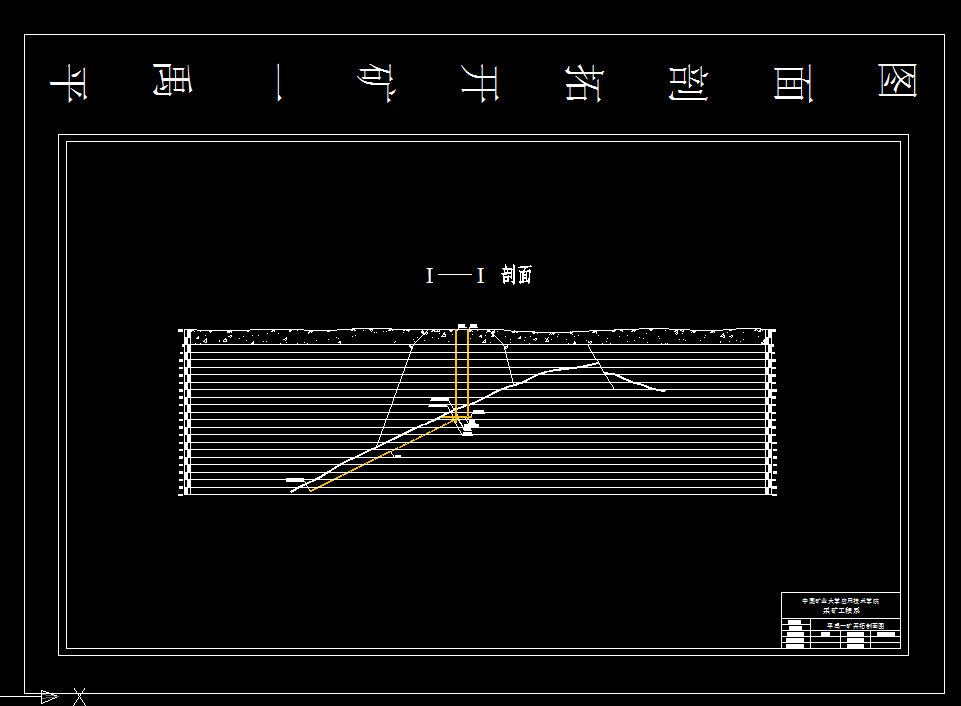The width and height of the screenshot is (961, 706).
Task: Click the large title character 禹
Action: [x=172, y=80]
